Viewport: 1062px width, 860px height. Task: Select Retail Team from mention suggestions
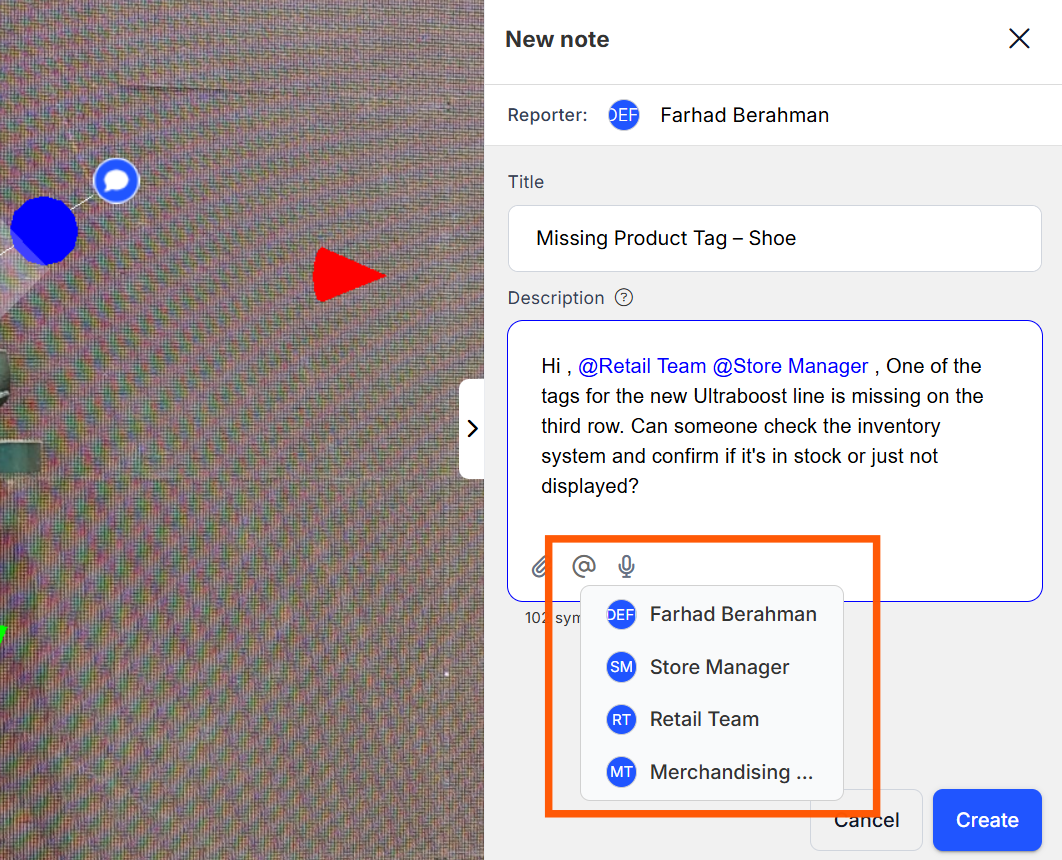[x=704, y=719]
